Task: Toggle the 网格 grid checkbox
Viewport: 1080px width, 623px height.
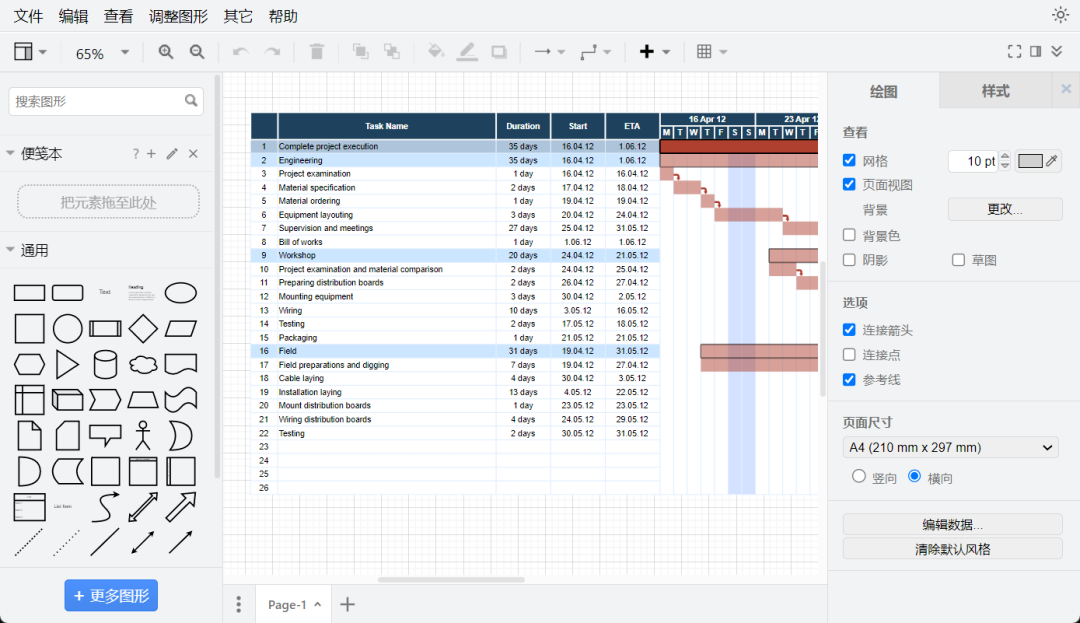Action: coord(849,160)
